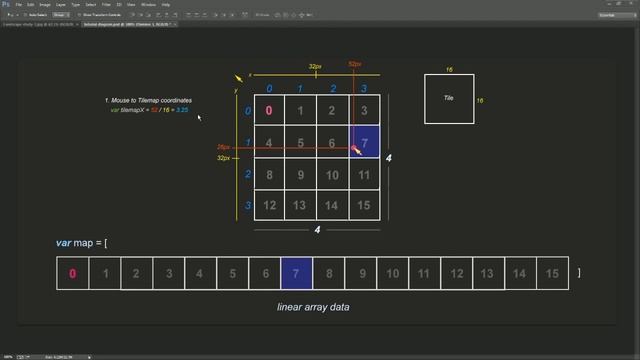
Task: Open the Type menu
Action: (x=76, y=4)
